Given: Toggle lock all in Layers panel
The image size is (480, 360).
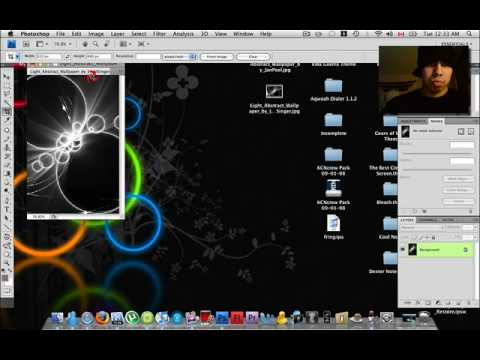Looking at the screenshot, I should pos(433,237).
